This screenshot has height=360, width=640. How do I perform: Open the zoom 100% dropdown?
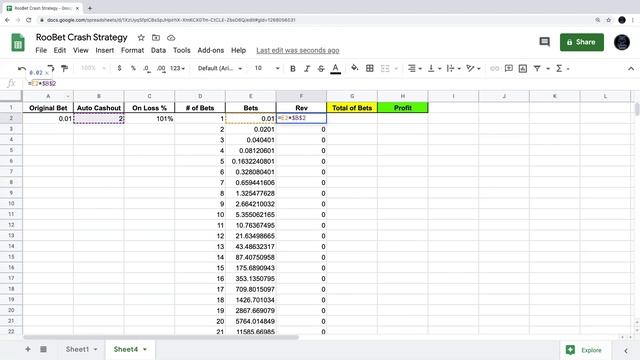93,68
